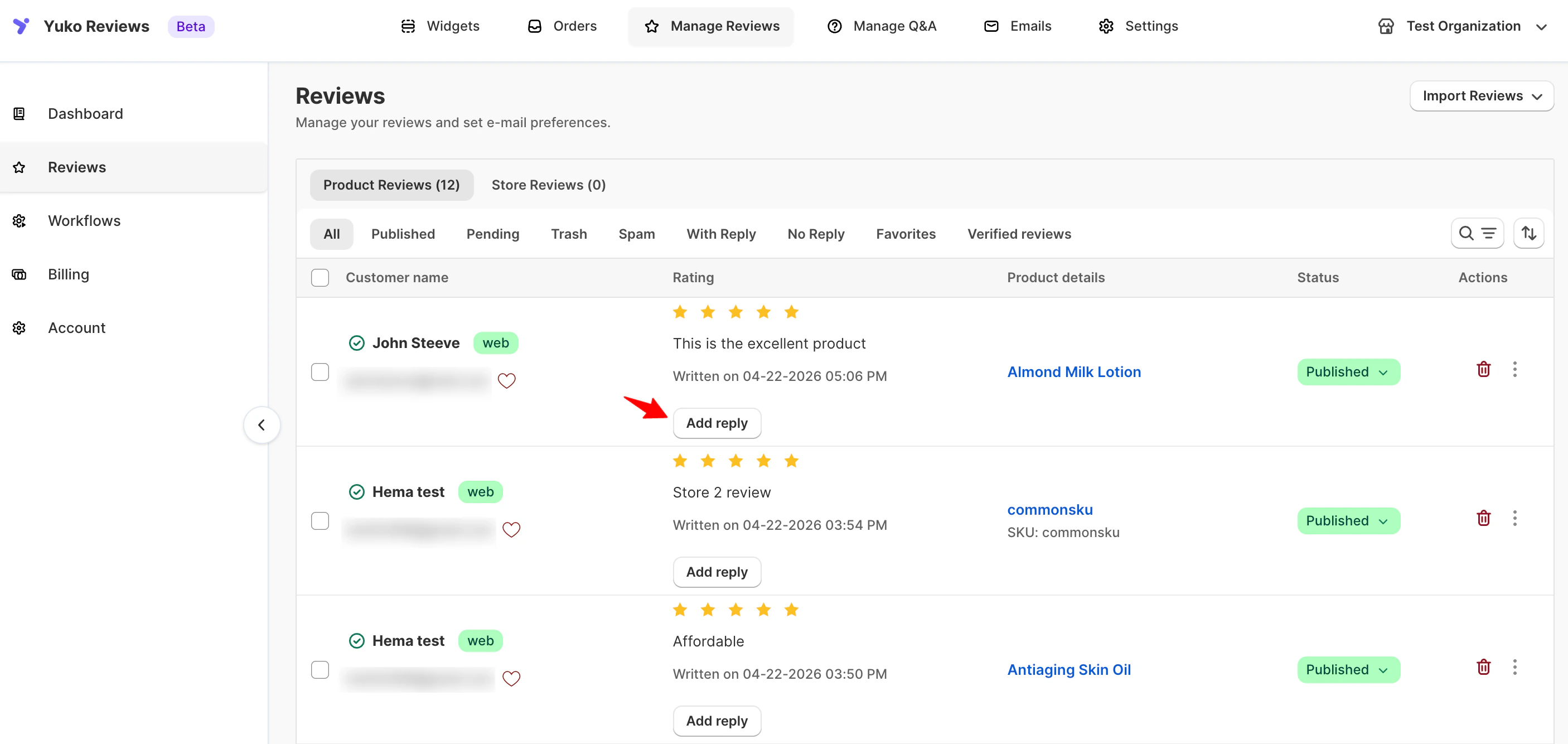Open Settings in top navigation
The image size is (1568, 744).
click(x=1138, y=26)
